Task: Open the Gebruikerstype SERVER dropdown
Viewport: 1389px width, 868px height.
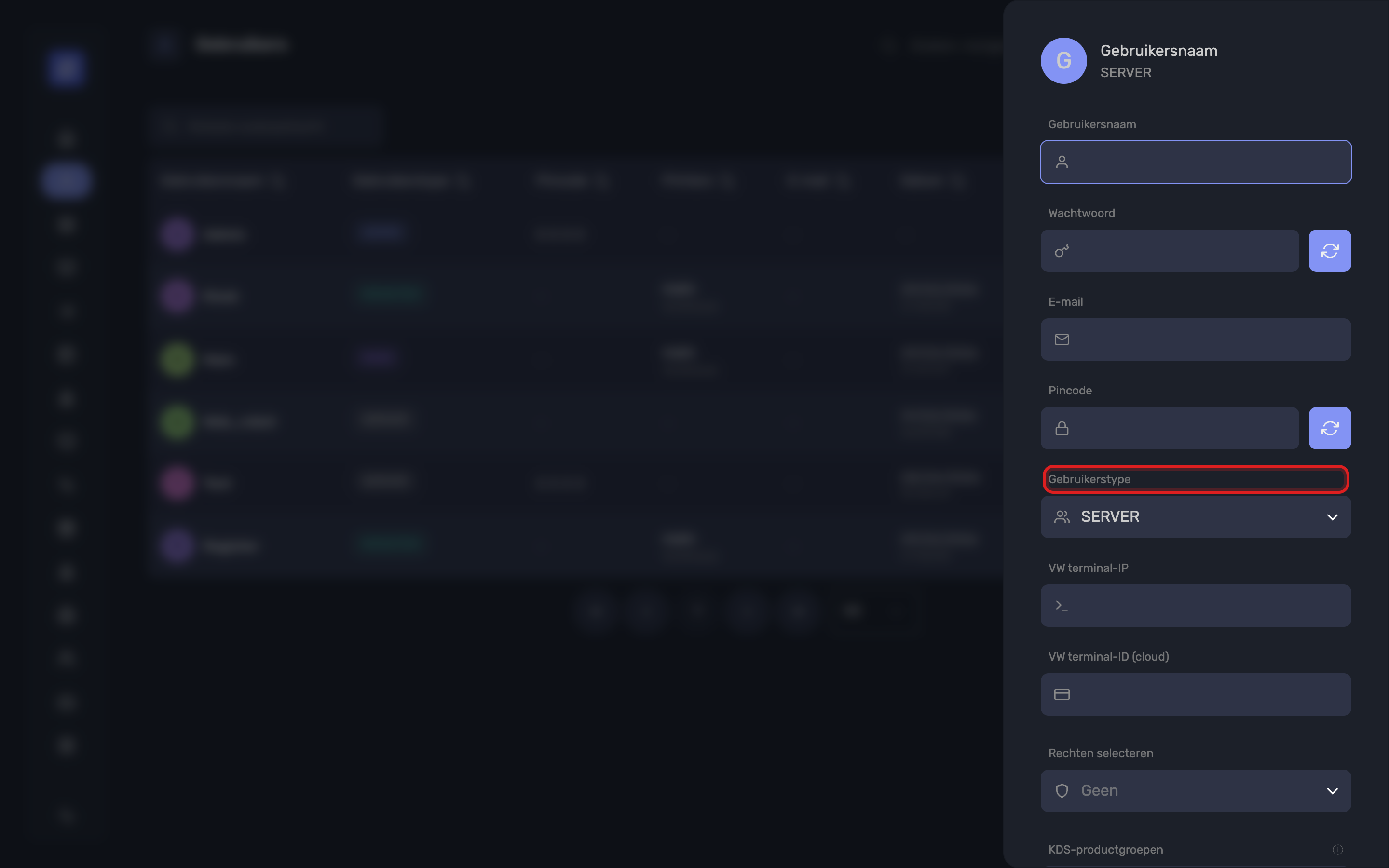Action: point(1196,516)
